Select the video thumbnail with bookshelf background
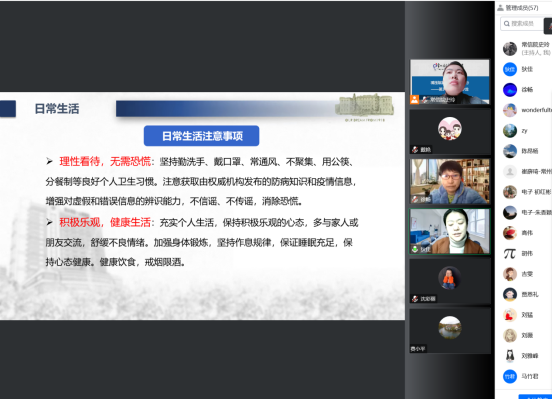This screenshot has height=399, width=553. pyautogui.click(x=450, y=181)
